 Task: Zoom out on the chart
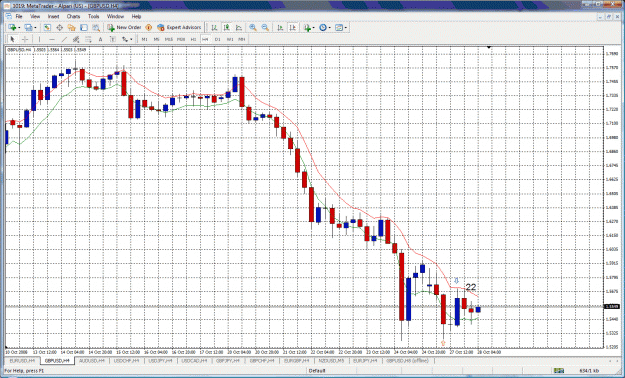click(x=265, y=28)
